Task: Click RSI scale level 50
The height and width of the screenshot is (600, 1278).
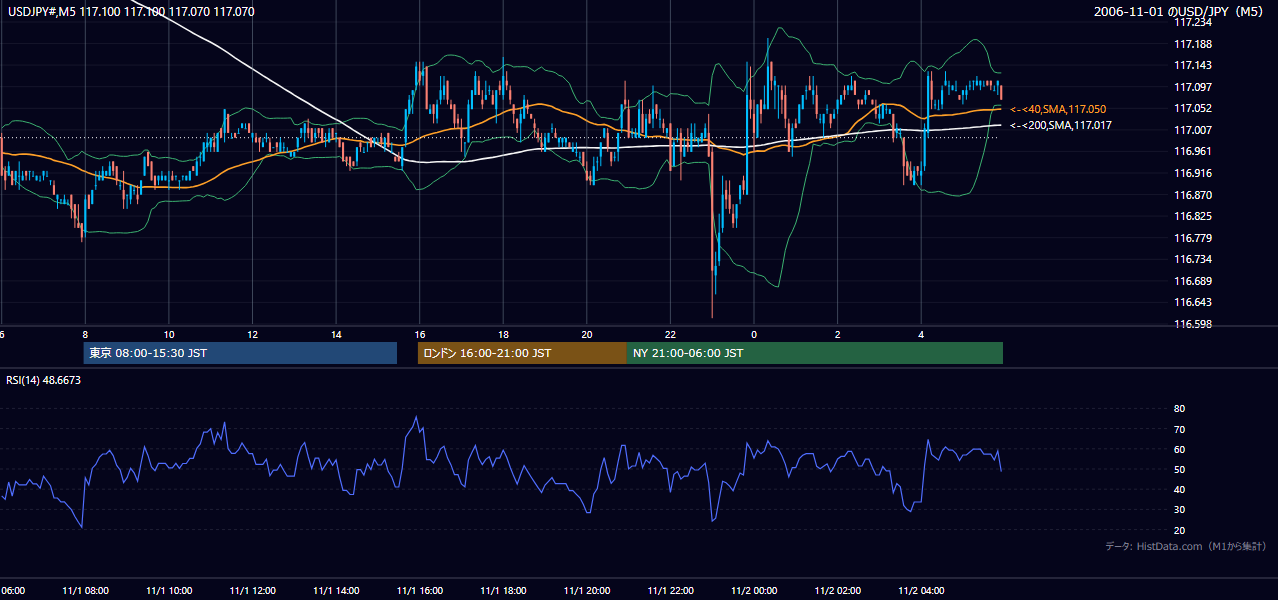Action: coord(1179,469)
